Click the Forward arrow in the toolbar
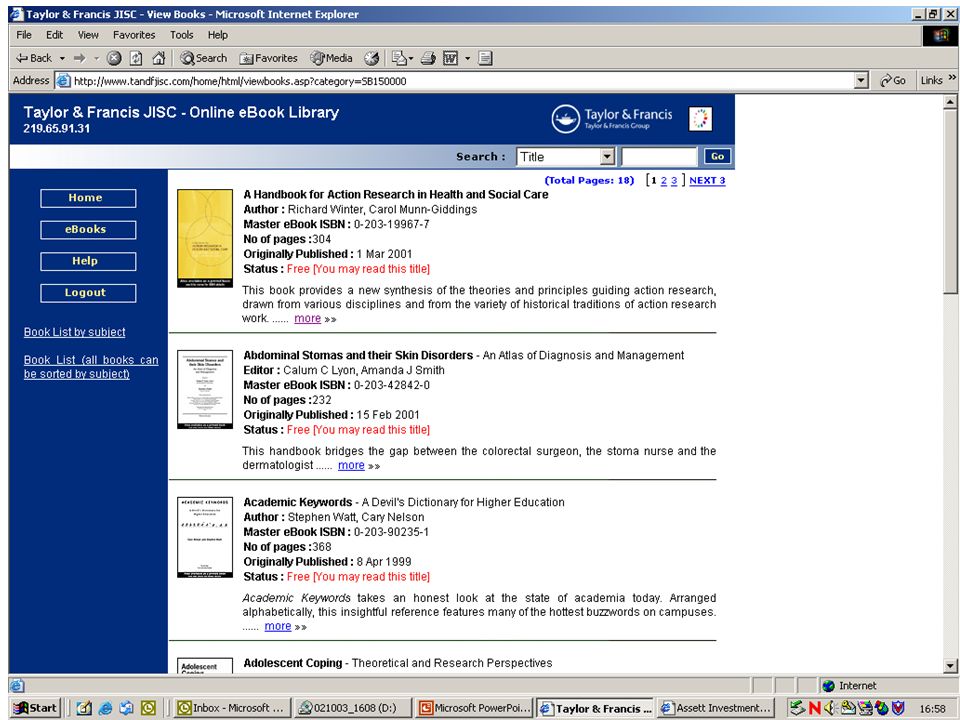 80,58
